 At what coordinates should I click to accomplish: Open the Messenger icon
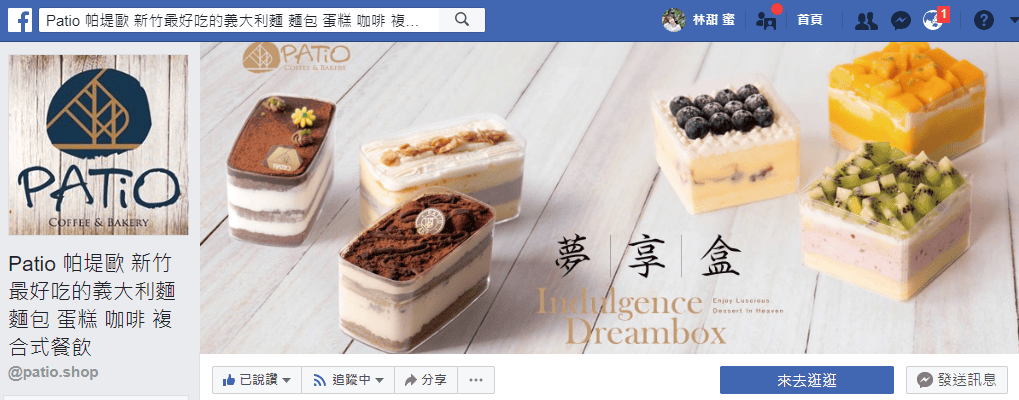(900, 21)
